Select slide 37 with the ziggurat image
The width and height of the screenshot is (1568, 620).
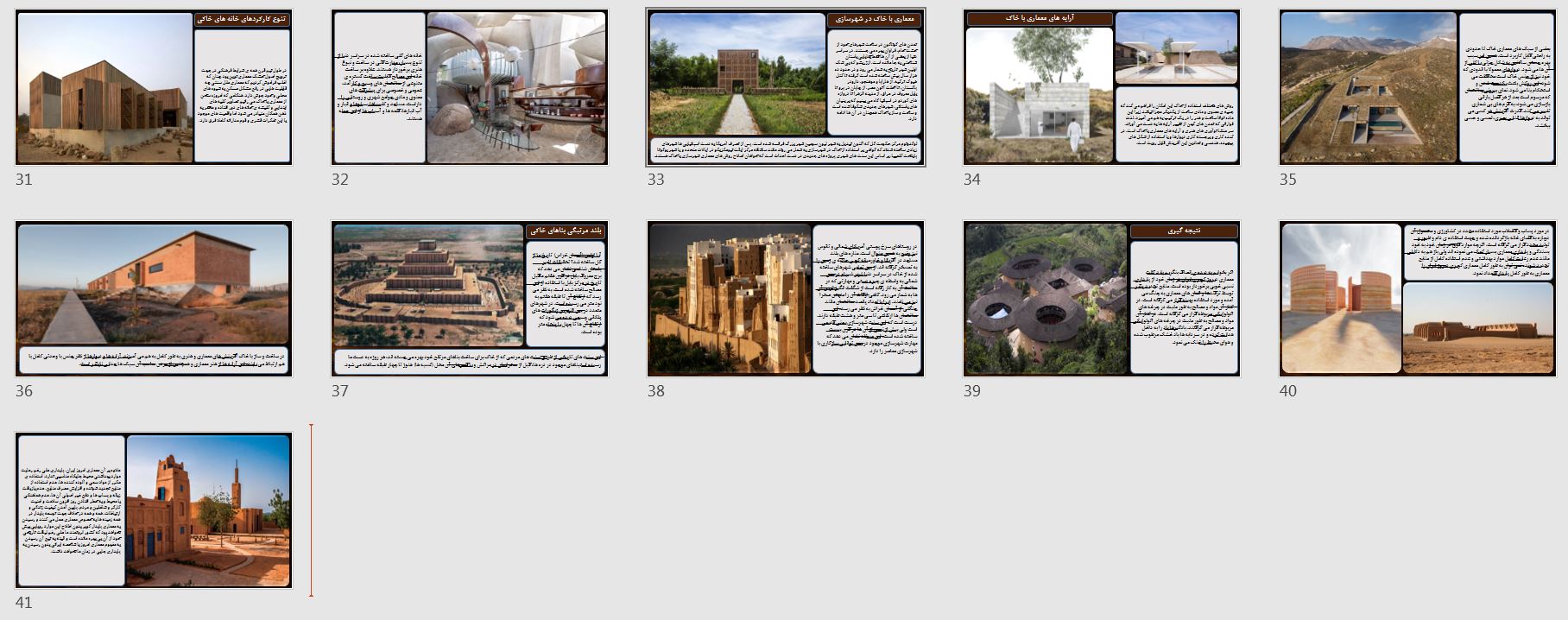click(x=470, y=299)
